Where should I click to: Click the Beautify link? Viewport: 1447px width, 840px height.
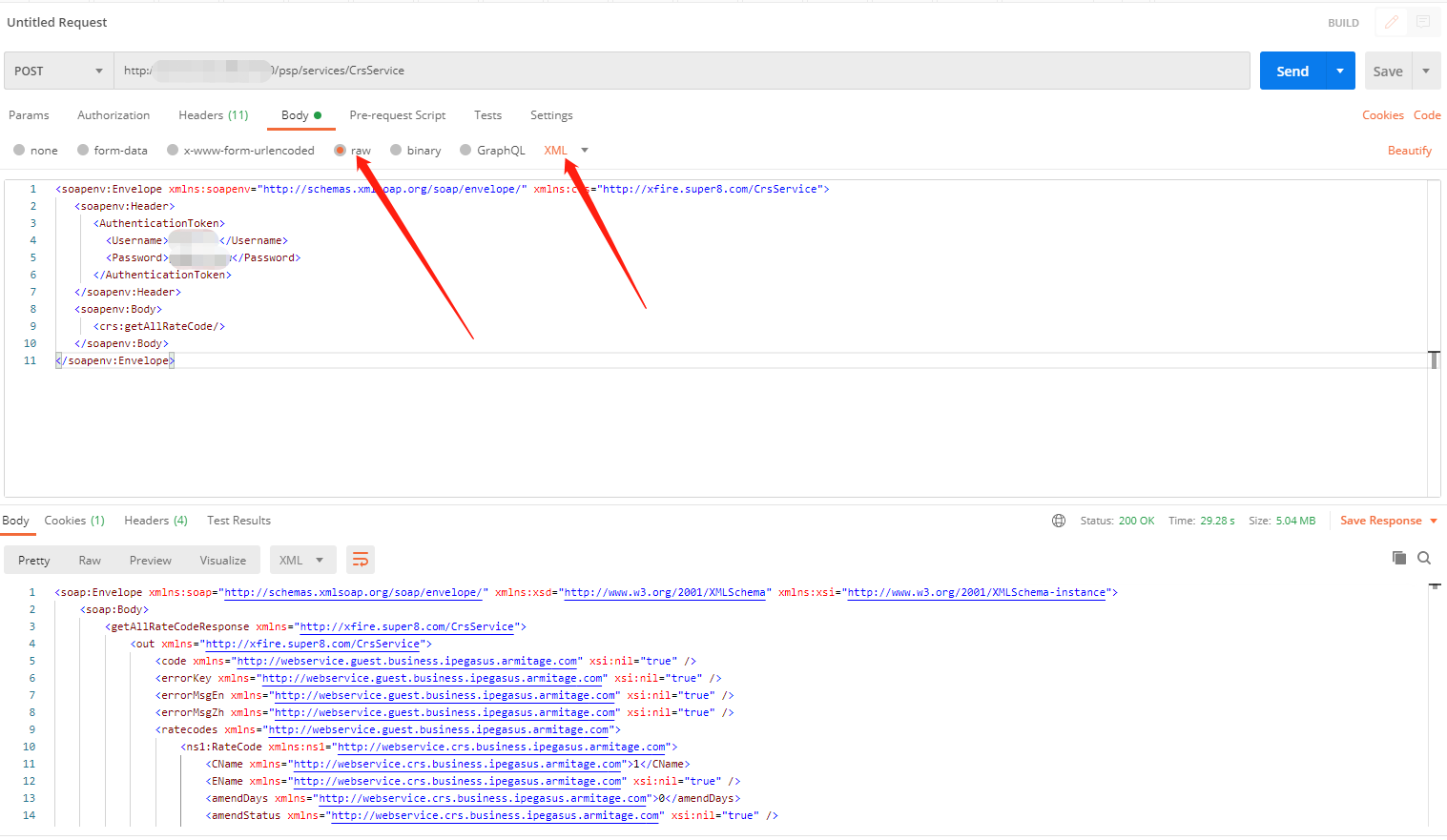[x=1409, y=151]
